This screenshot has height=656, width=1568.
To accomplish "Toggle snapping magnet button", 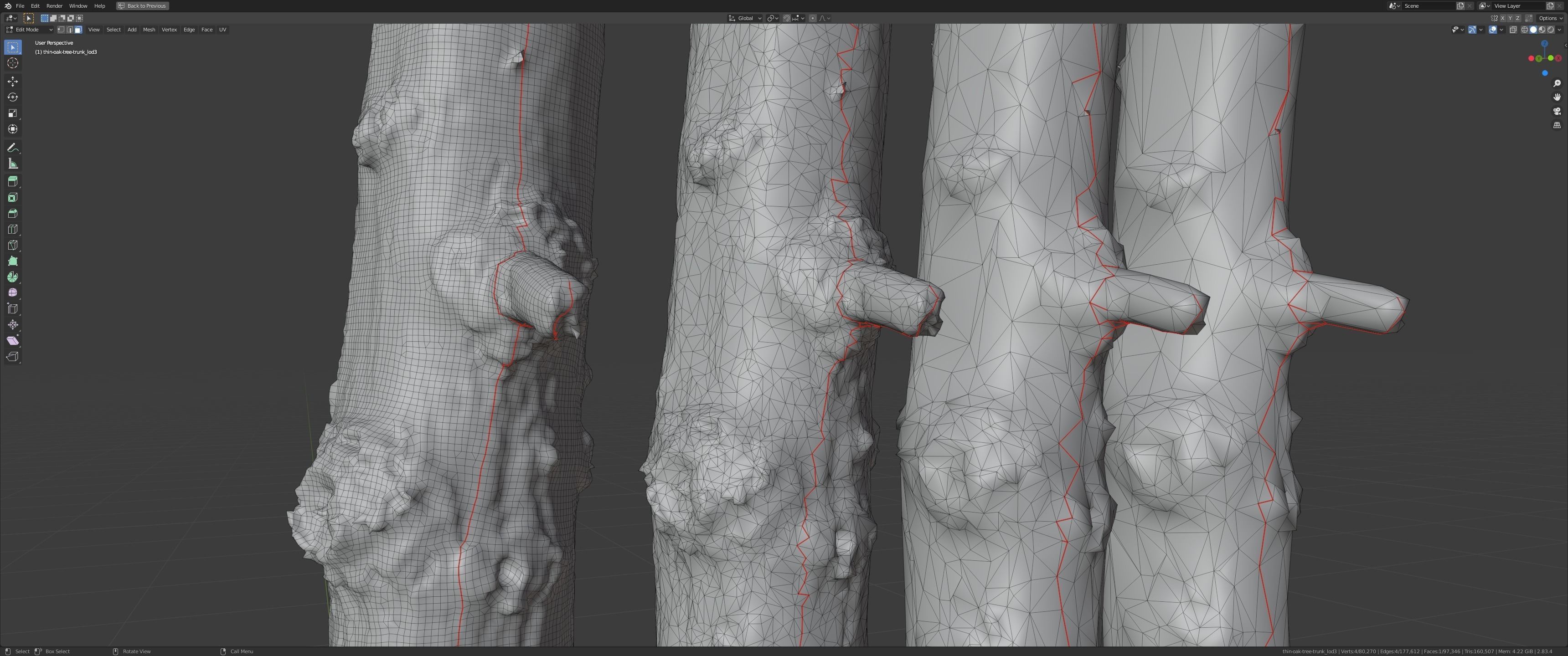I will coord(786,18).
